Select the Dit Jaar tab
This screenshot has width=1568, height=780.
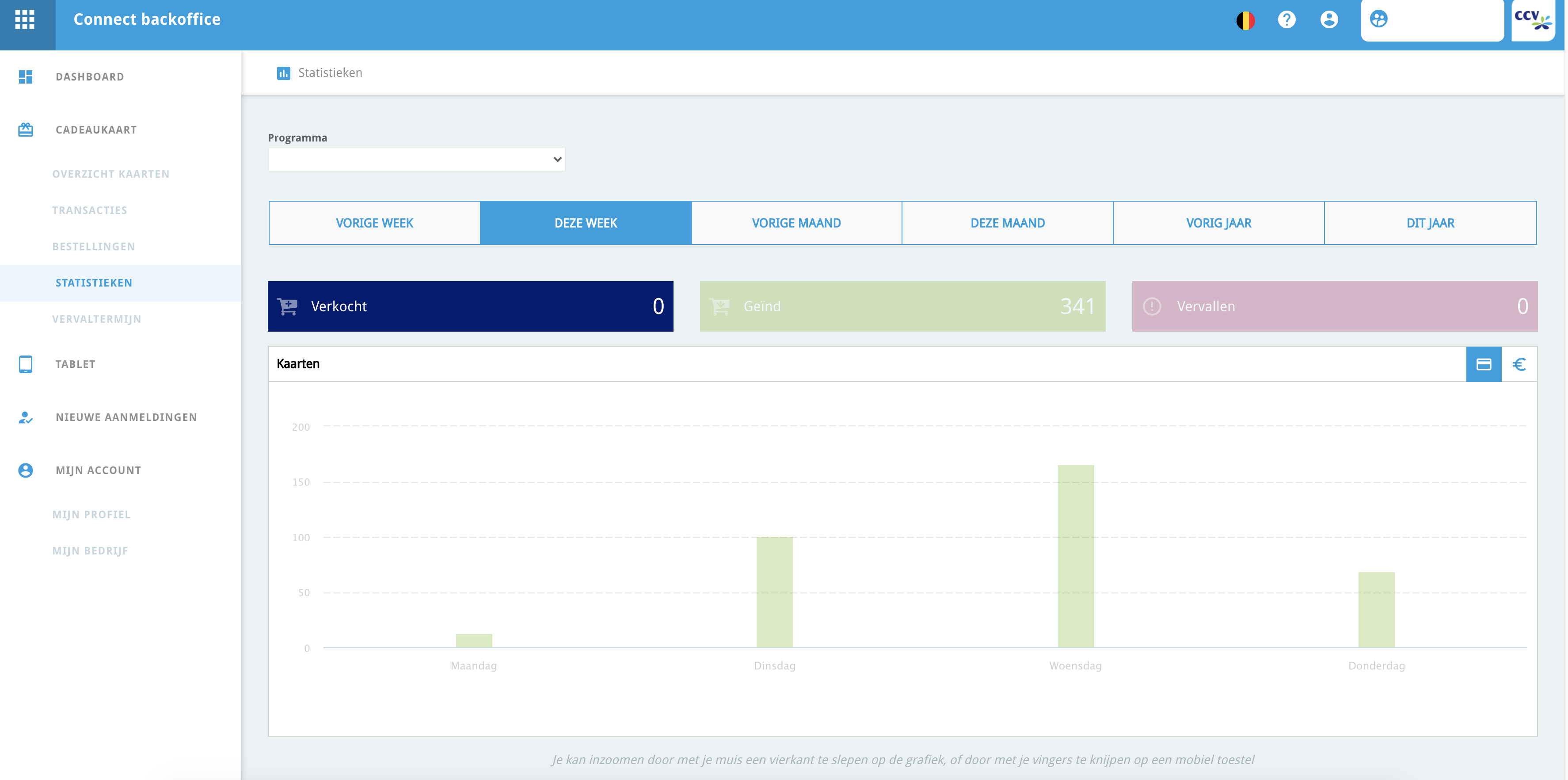click(x=1430, y=223)
